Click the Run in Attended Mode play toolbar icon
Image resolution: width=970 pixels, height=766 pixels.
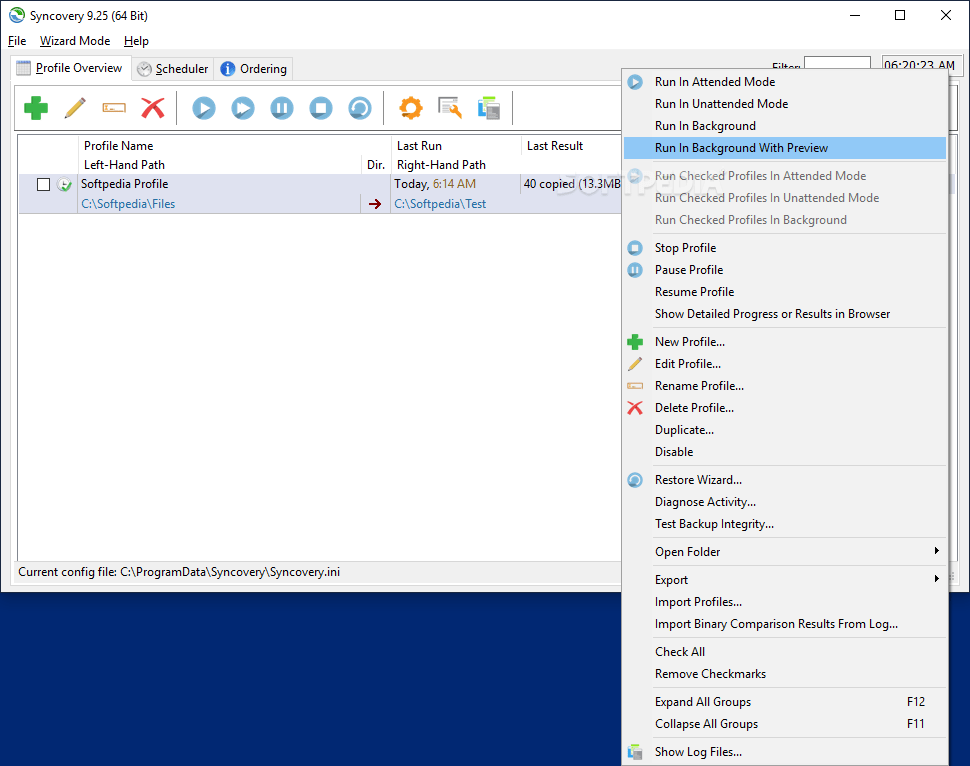204,108
